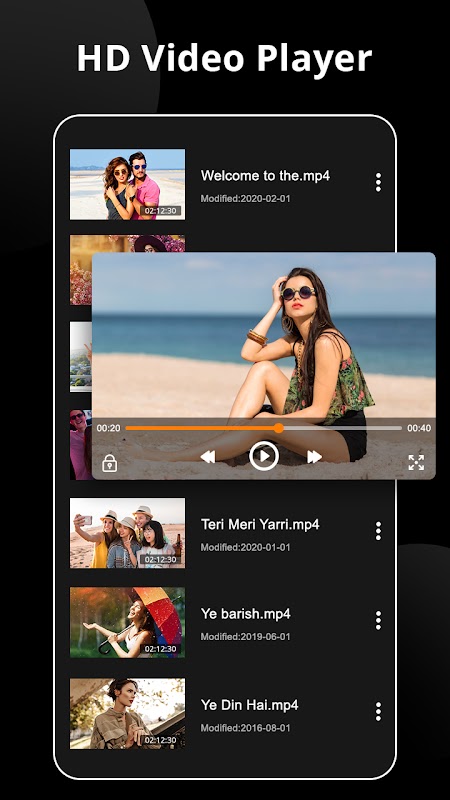Lock the floating player controls
This screenshot has width=450, height=800.
pyautogui.click(x=110, y=462)
